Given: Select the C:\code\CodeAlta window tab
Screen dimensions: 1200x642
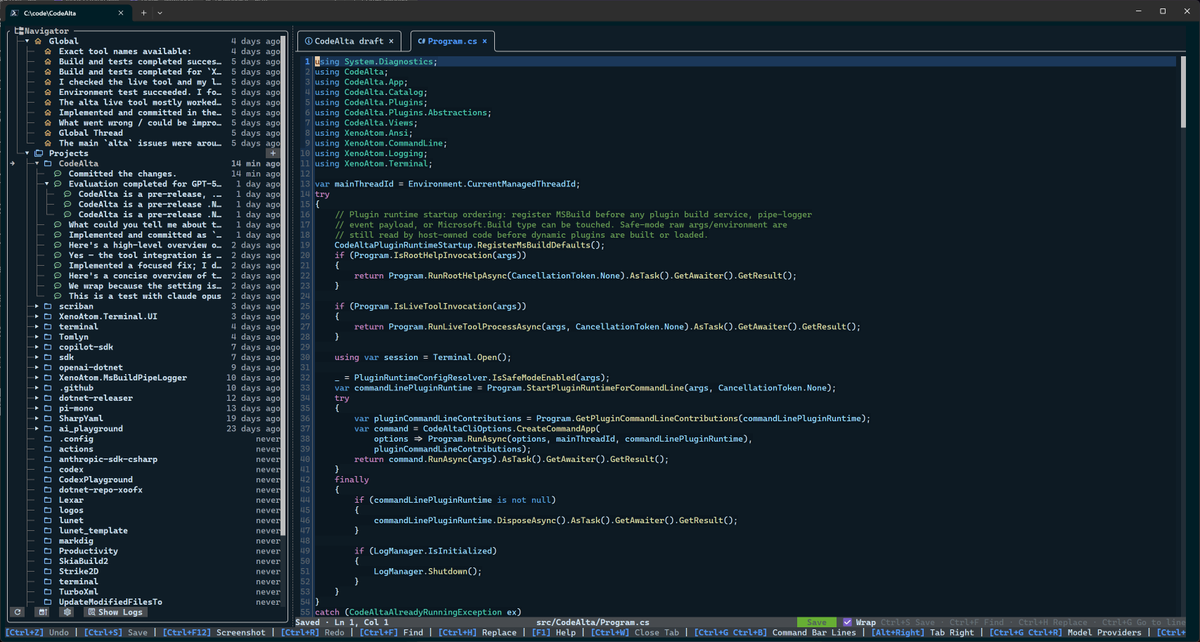Looking at the screenshot, I should [x=66, y=11].
